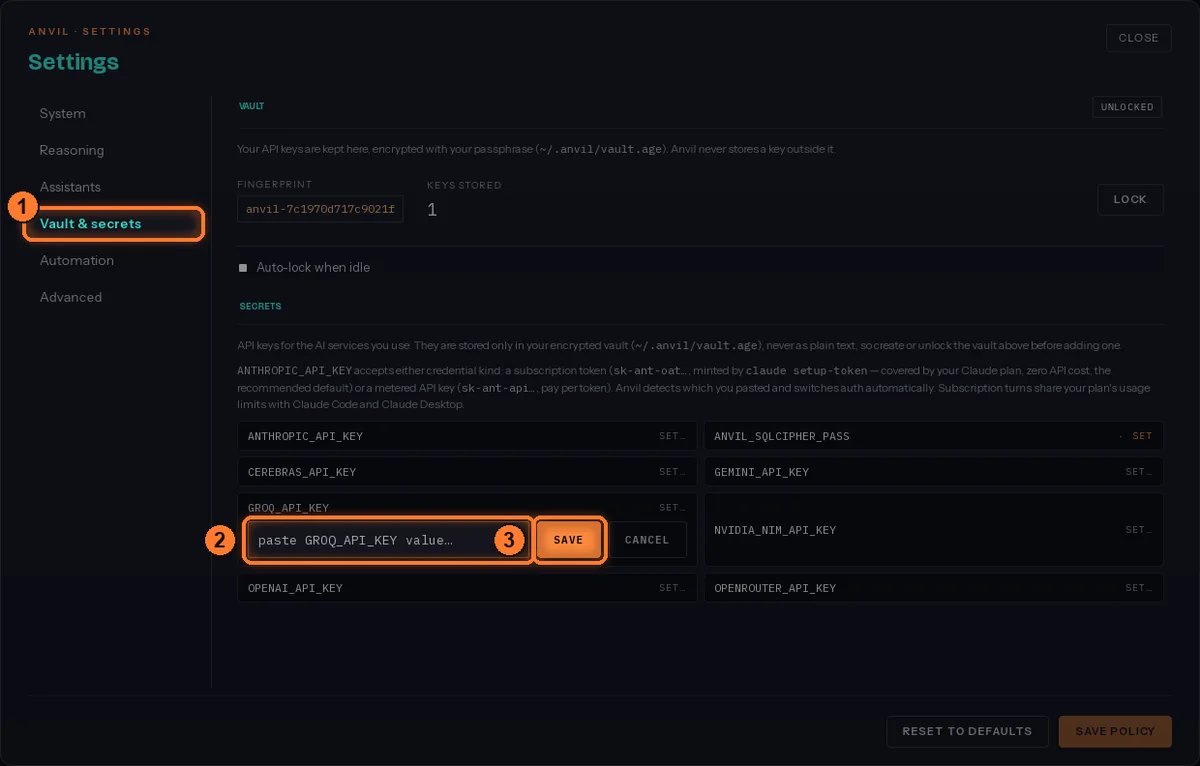Click the UNLOCKED vault status badge

pos(1127,107)
